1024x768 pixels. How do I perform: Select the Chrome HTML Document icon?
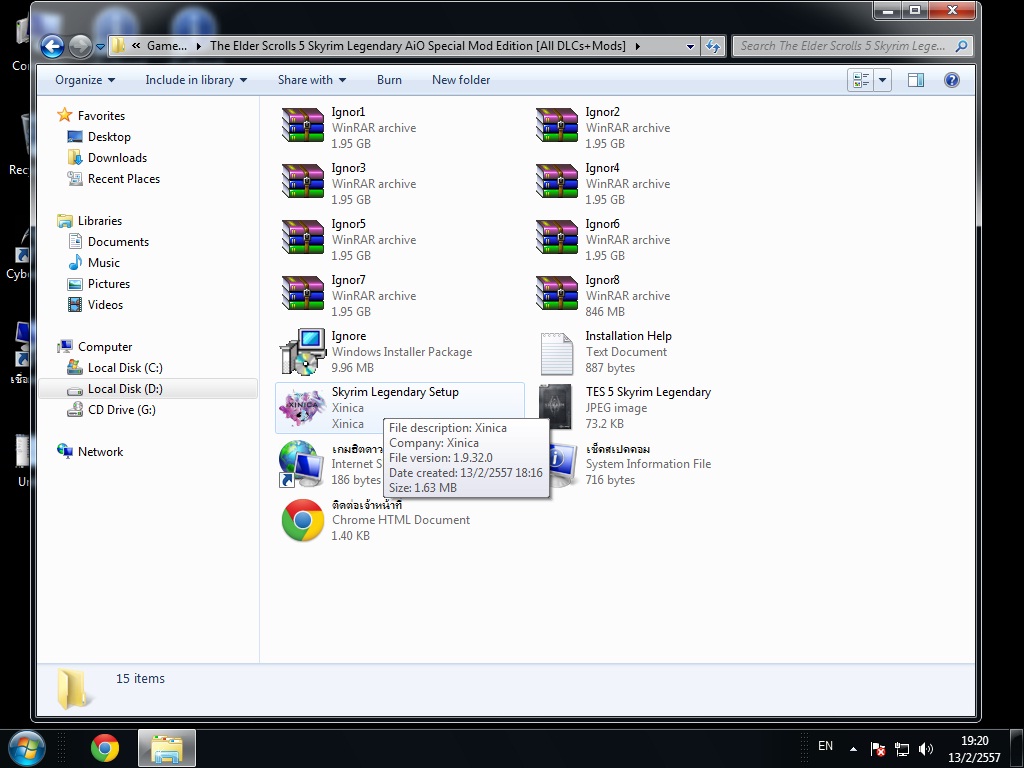302,520
